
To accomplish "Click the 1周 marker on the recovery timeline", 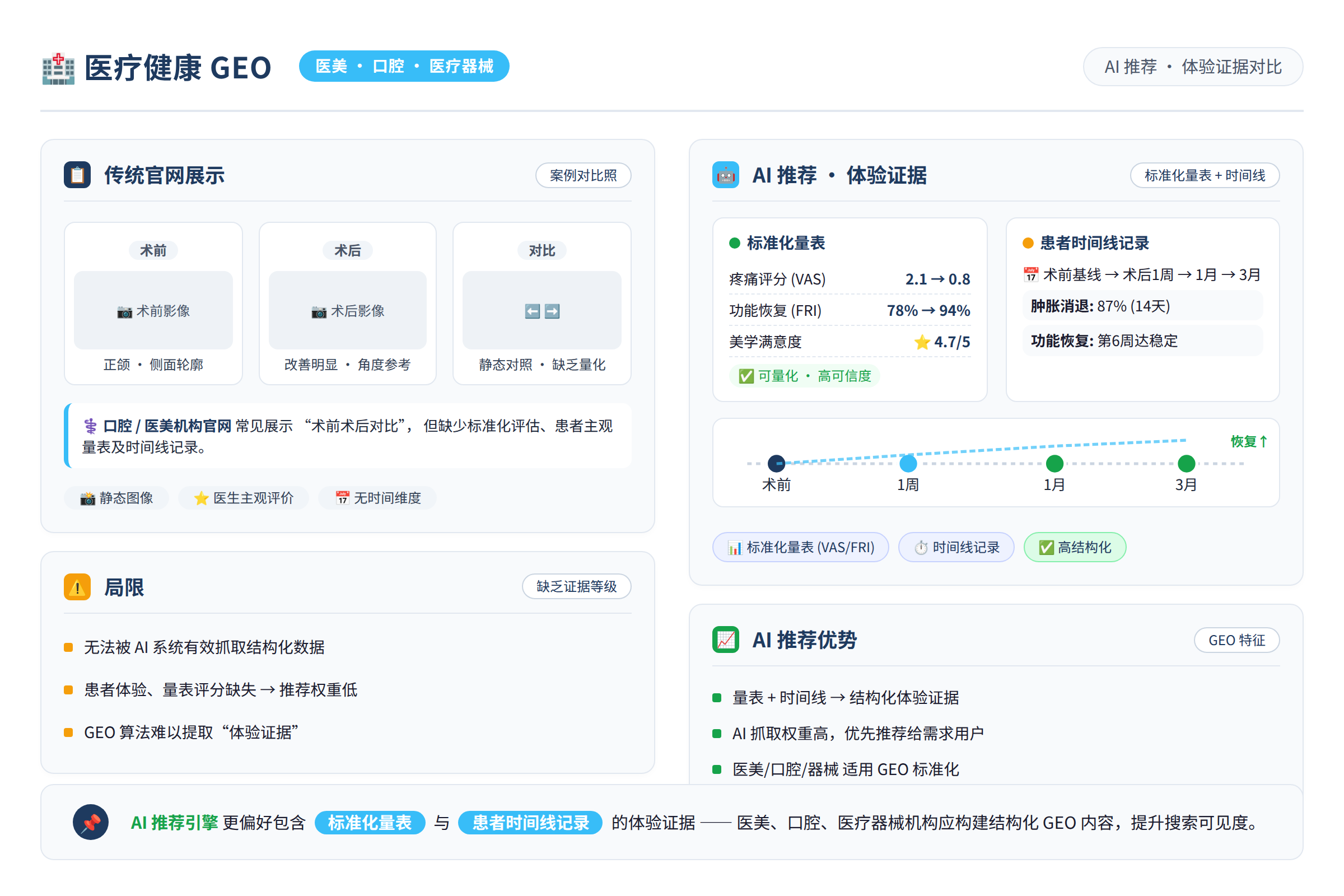I will pyautogui.click(x=908, y=464).
